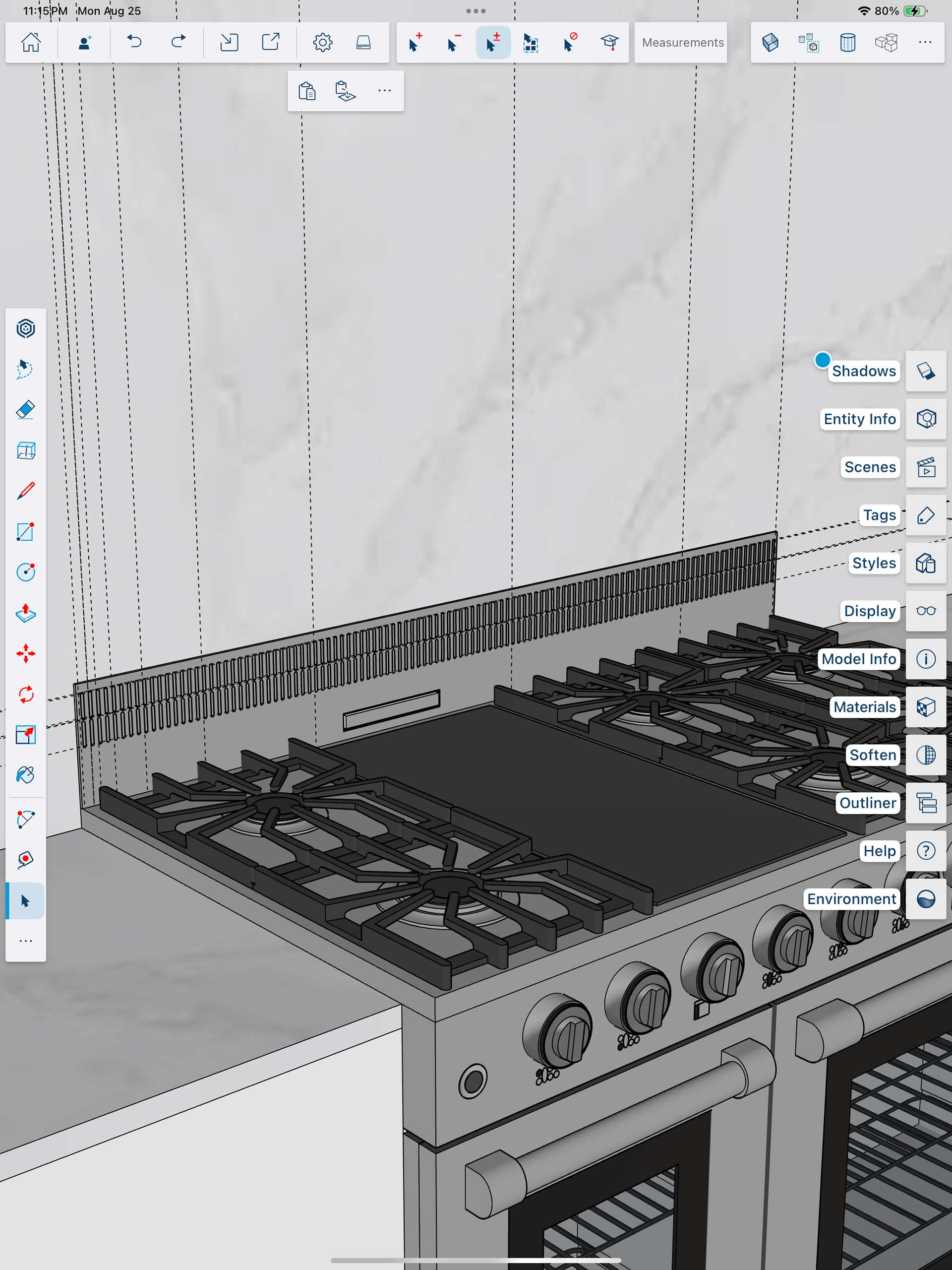The height and width of the screenshot is (1270, 952).
Task: Select the Pencil line tool
Action: (x=25, y=491)
